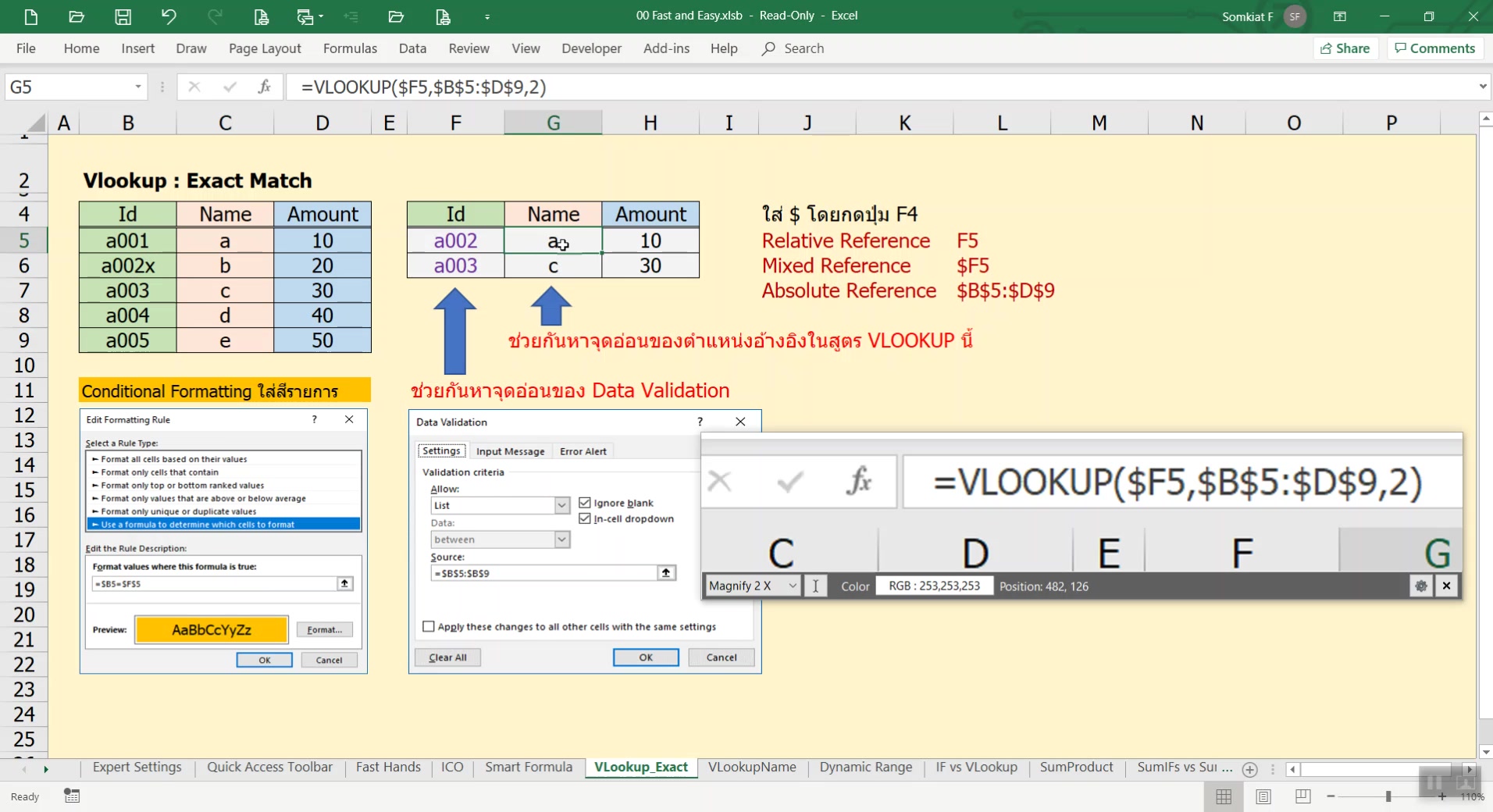
Task: Click the Undo arrow icon
Action: 169,16
